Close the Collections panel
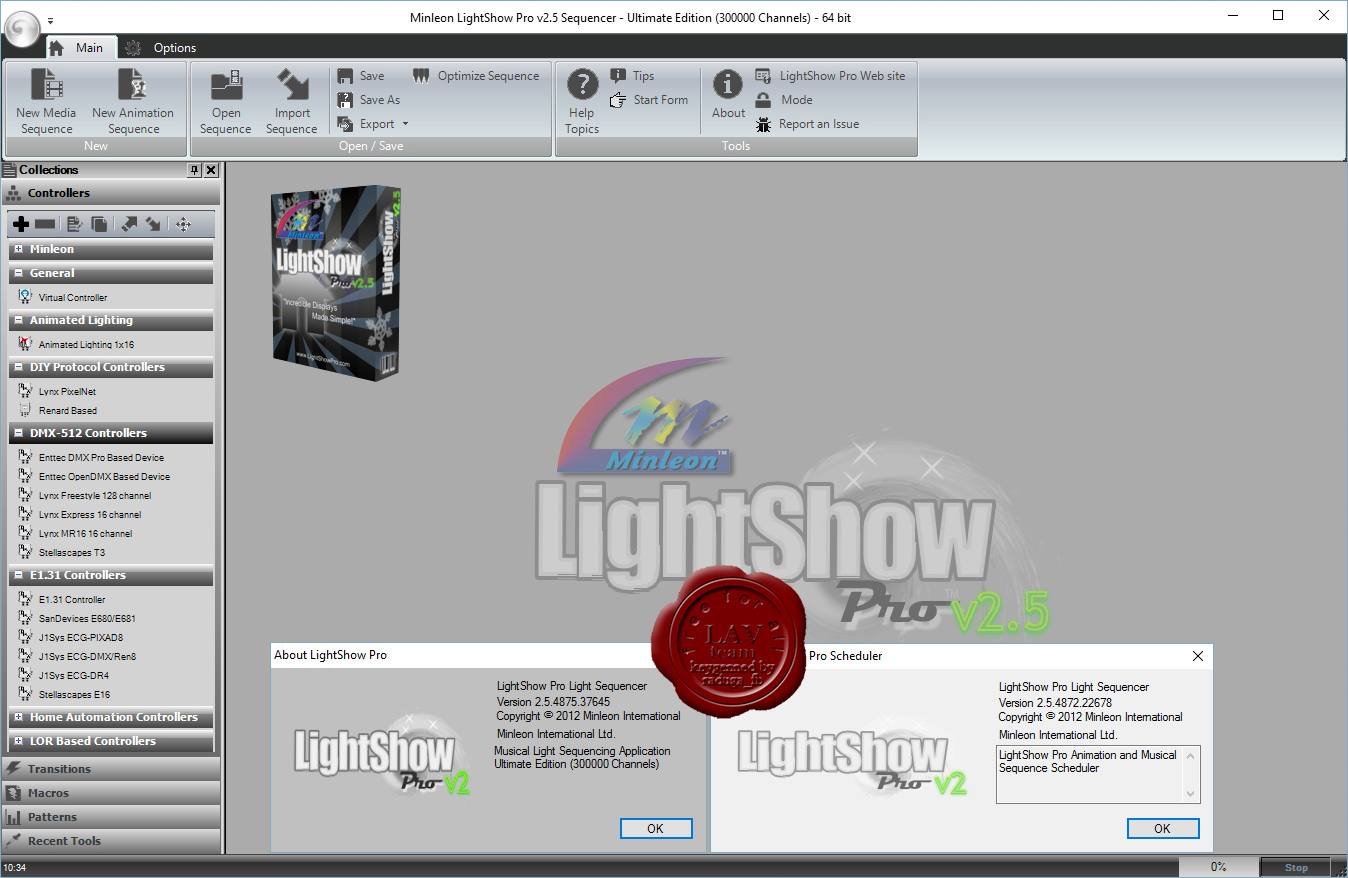The image size is (1348, 878). point(211,170)
